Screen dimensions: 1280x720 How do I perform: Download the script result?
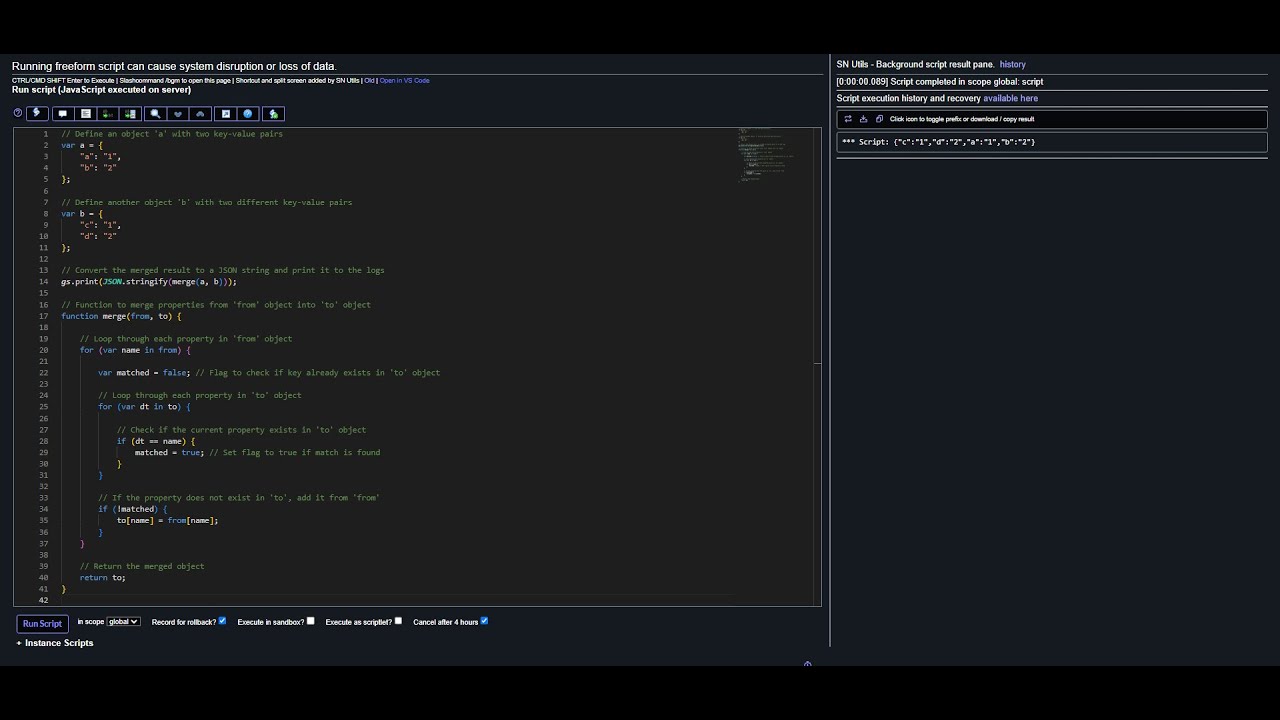pos(863,119)
